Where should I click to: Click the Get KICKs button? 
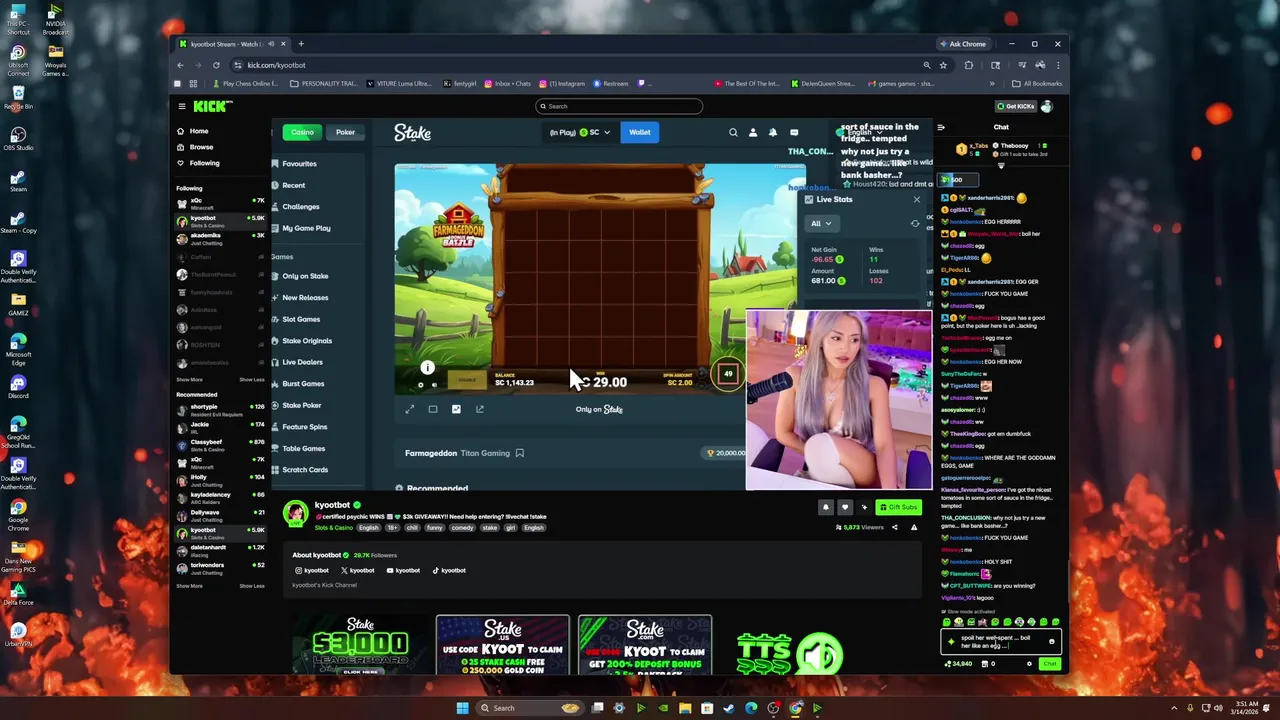[1016, 106]
